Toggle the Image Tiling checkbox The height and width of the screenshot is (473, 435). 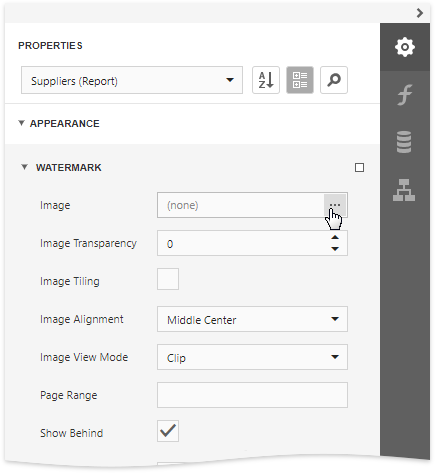168,279
